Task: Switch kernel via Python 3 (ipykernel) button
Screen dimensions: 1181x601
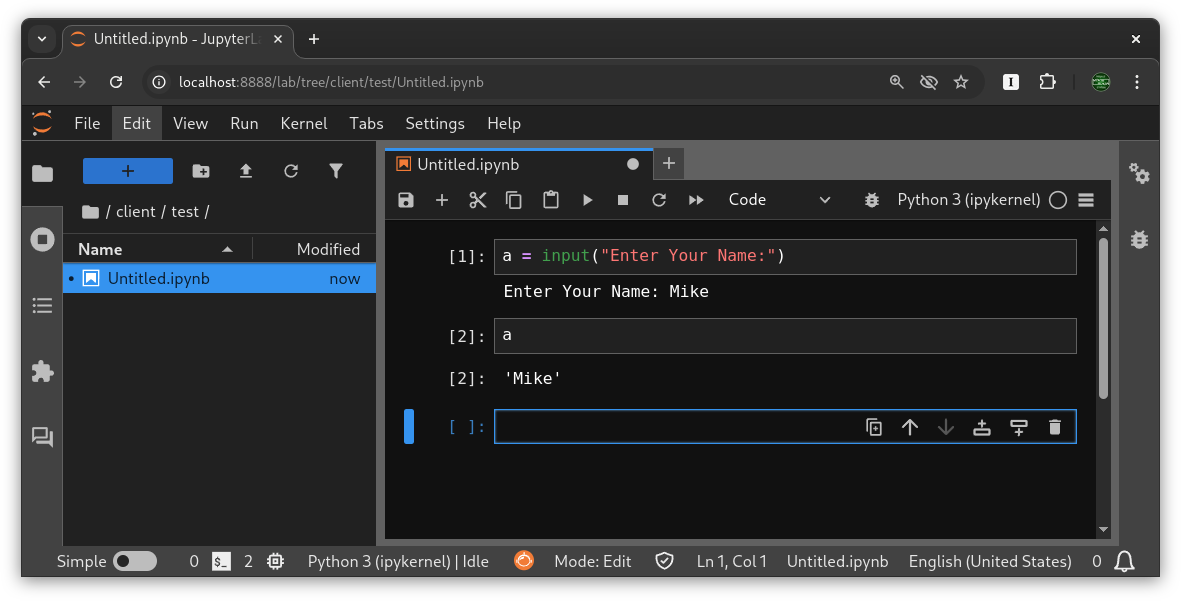Action: pyautogui.click(x=969, y=200)
